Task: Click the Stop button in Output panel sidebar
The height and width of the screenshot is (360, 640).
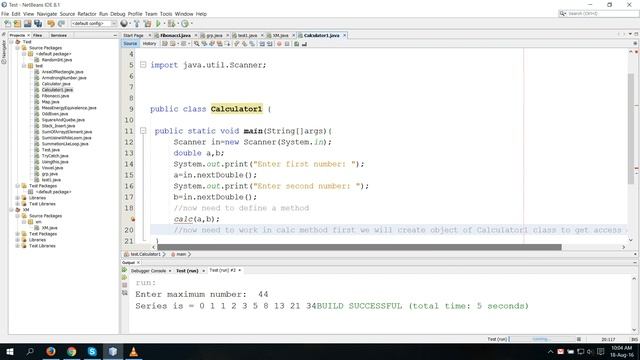Action: [x=124, y=285]
